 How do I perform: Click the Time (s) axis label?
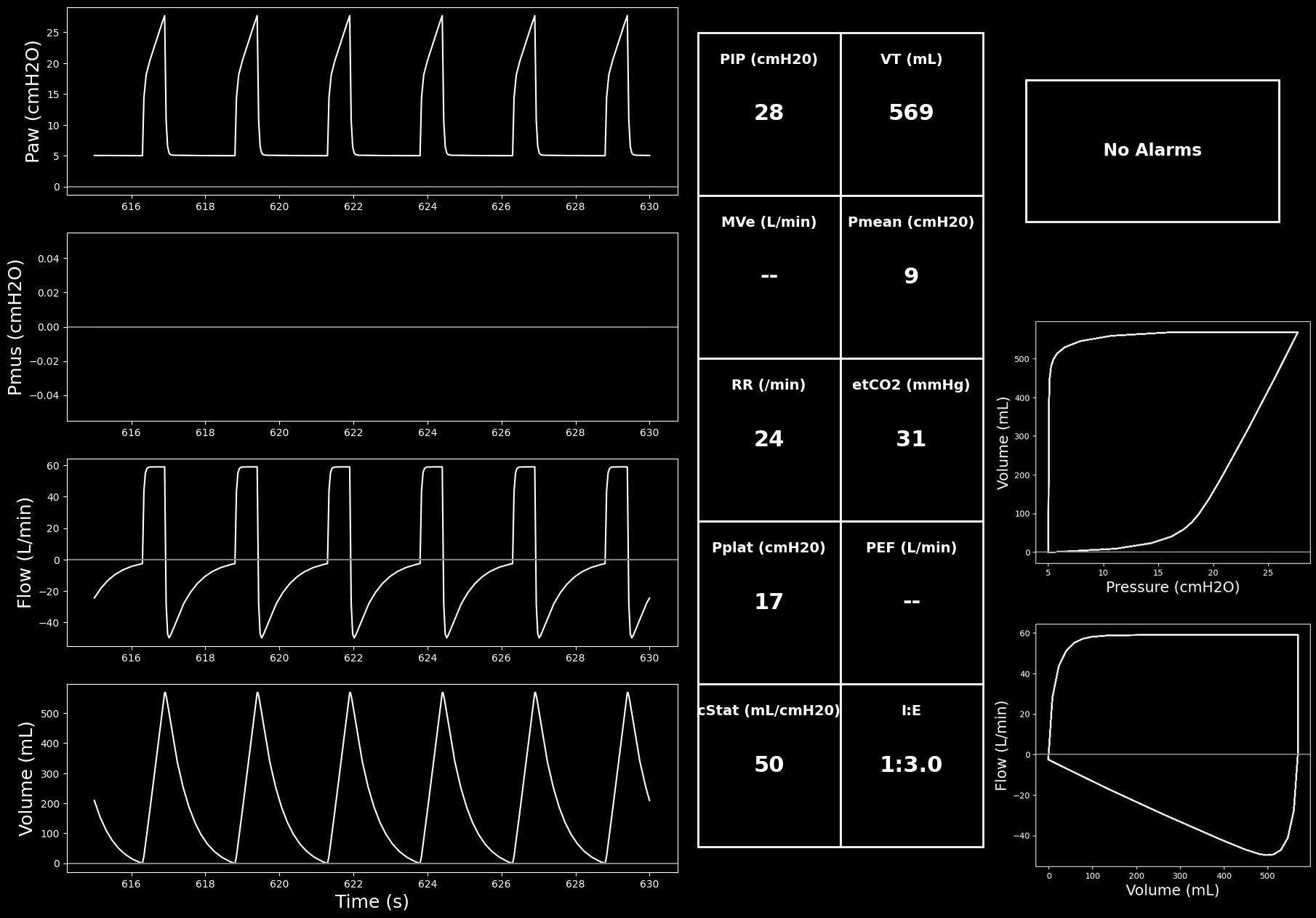click(372, 902)
